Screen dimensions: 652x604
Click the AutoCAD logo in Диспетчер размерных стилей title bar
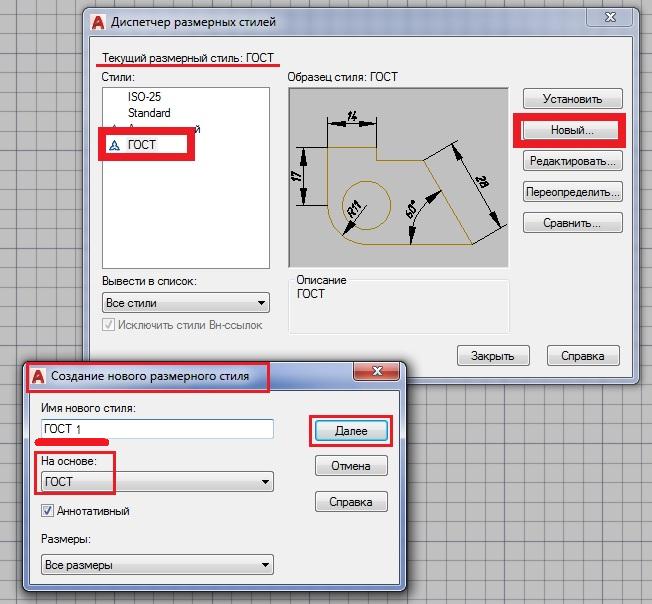click(x=97, y=21)
